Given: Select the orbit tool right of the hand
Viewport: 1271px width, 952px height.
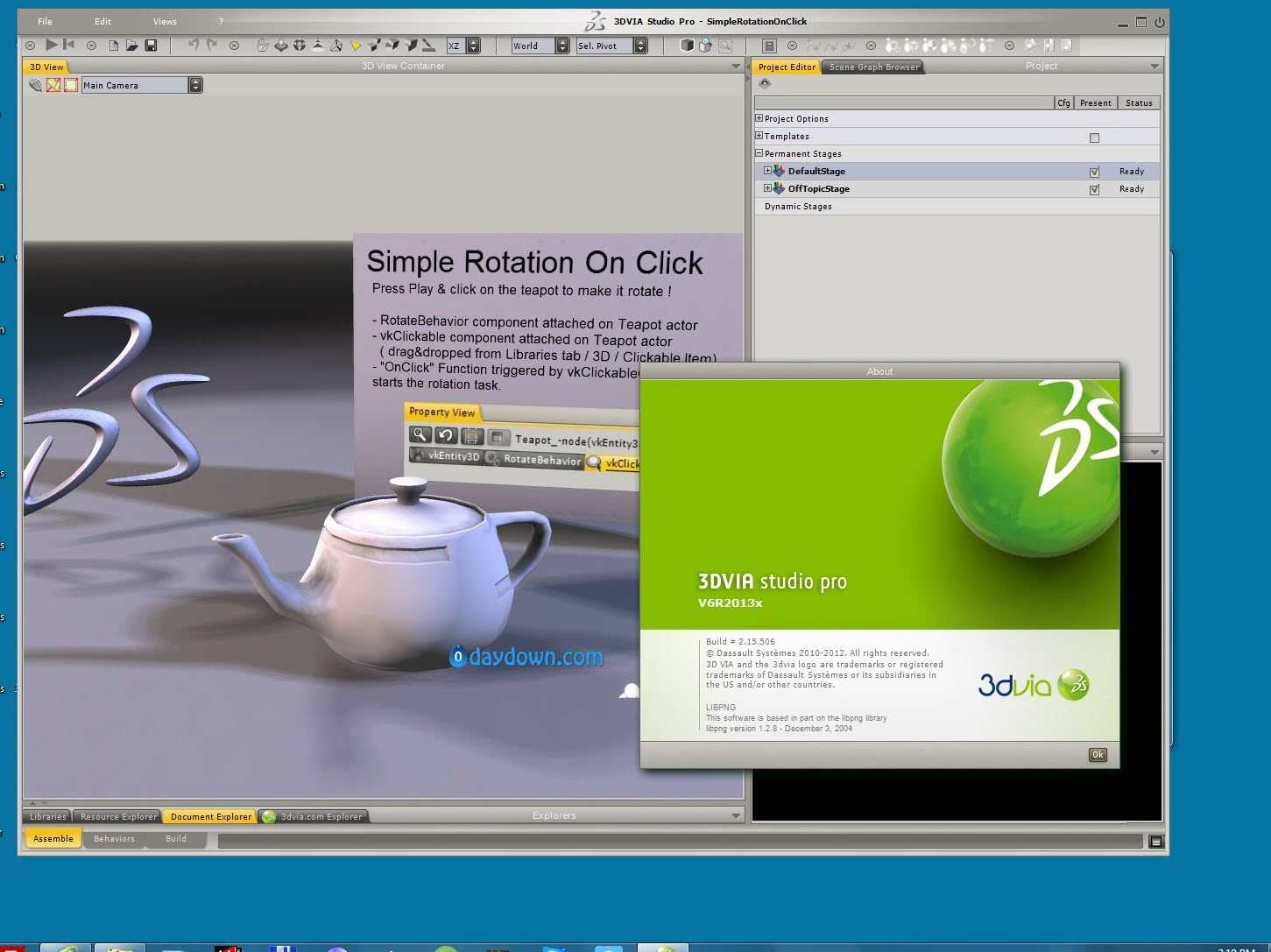Looking at the screenshot, I should 280,45.
